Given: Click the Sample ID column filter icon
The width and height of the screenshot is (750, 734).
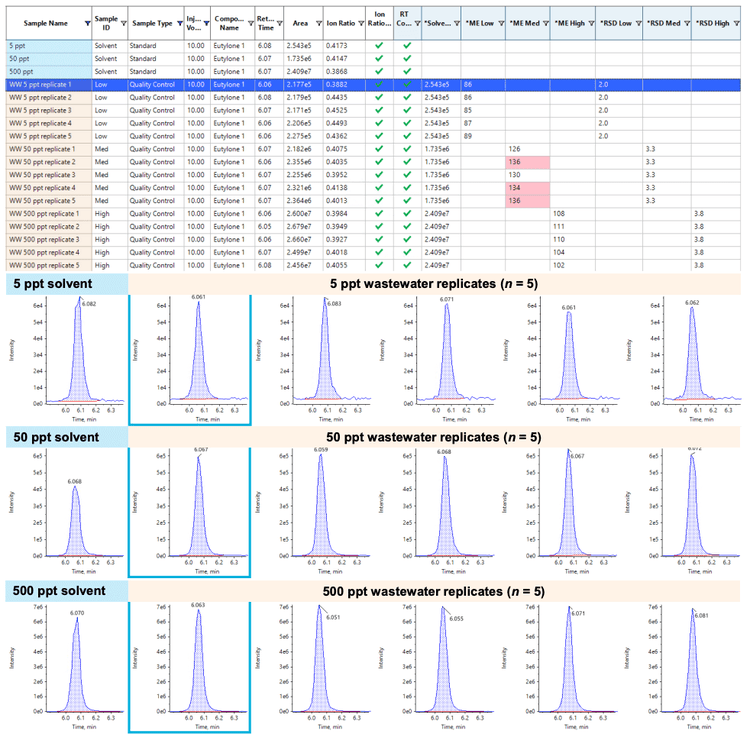Looking at the screenshot, I should [x=122, y=21].
